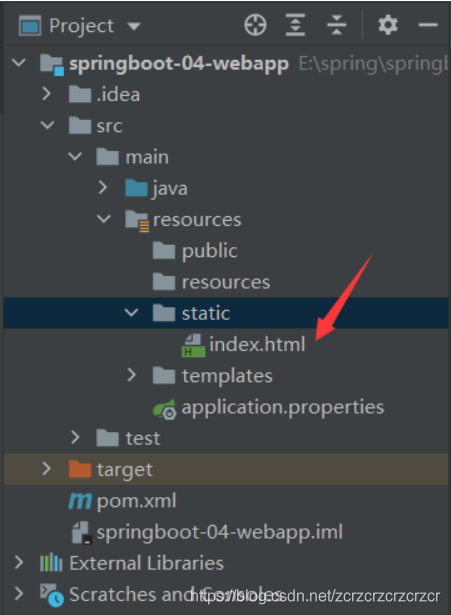
Task: Click the Spring application.properties leaf icon
Action: [x=164, y=409]
